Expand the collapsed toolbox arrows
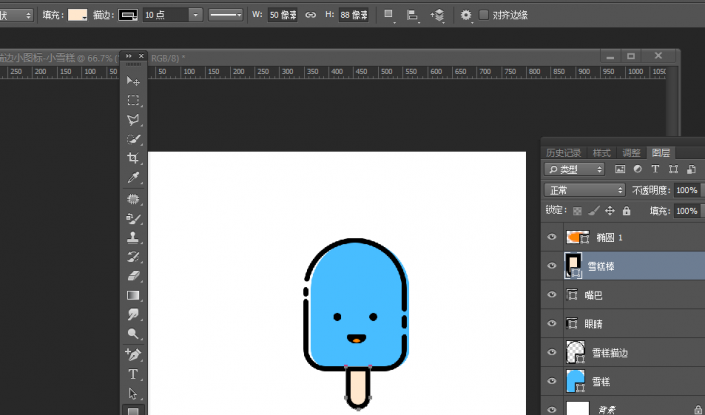The image size is (705, 415). pos(129,56)
